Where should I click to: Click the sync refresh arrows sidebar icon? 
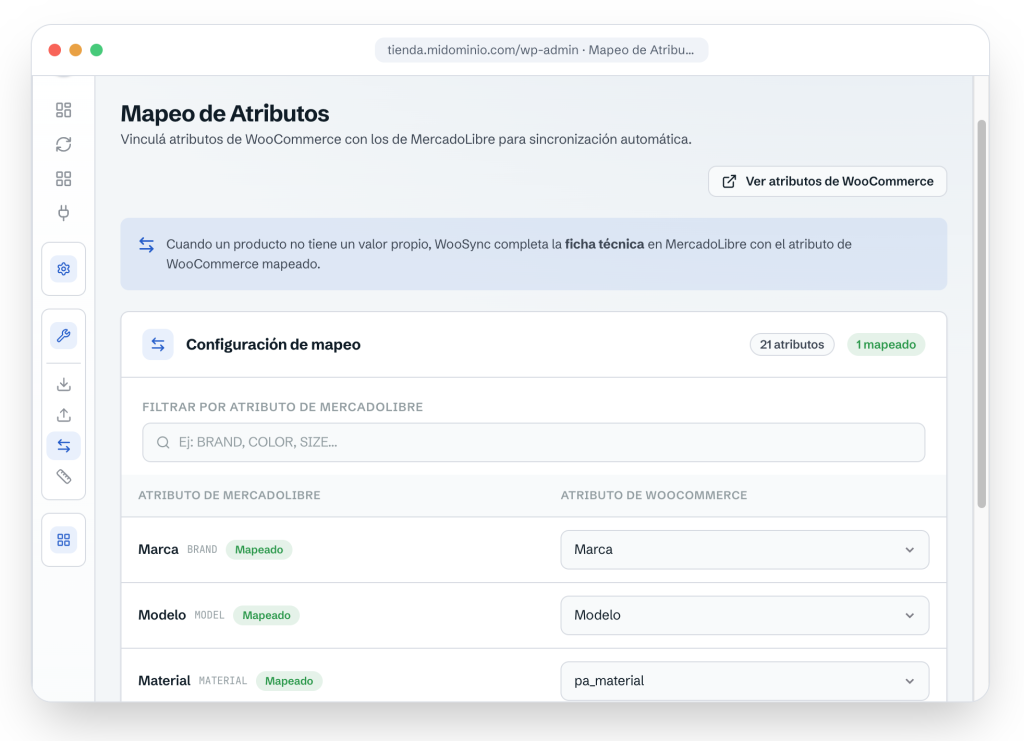63,144
